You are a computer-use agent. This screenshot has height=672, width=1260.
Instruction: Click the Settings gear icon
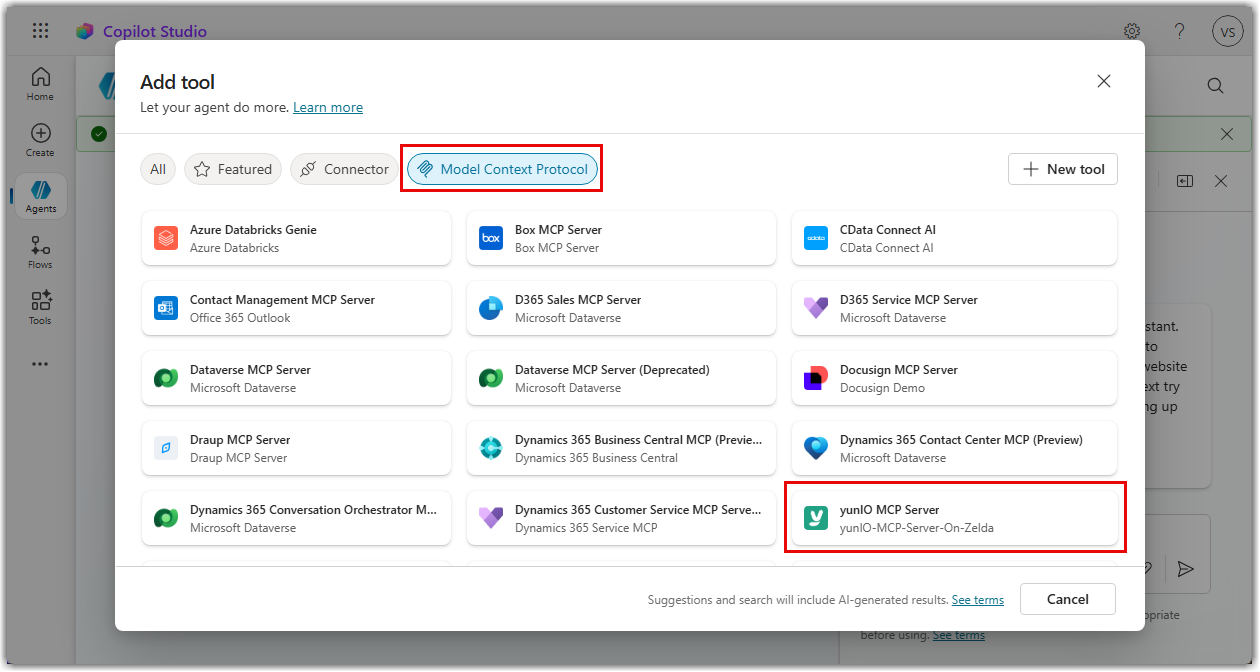point(1132,31)
